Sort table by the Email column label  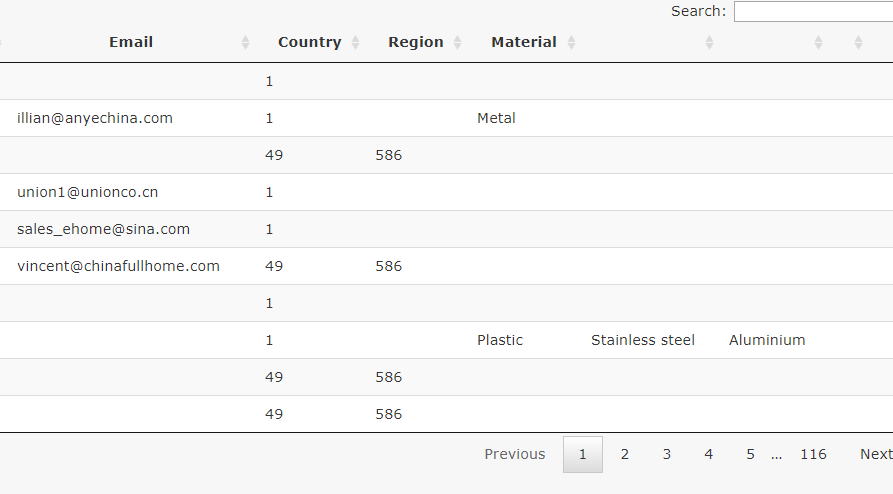[x=131, y=42]
